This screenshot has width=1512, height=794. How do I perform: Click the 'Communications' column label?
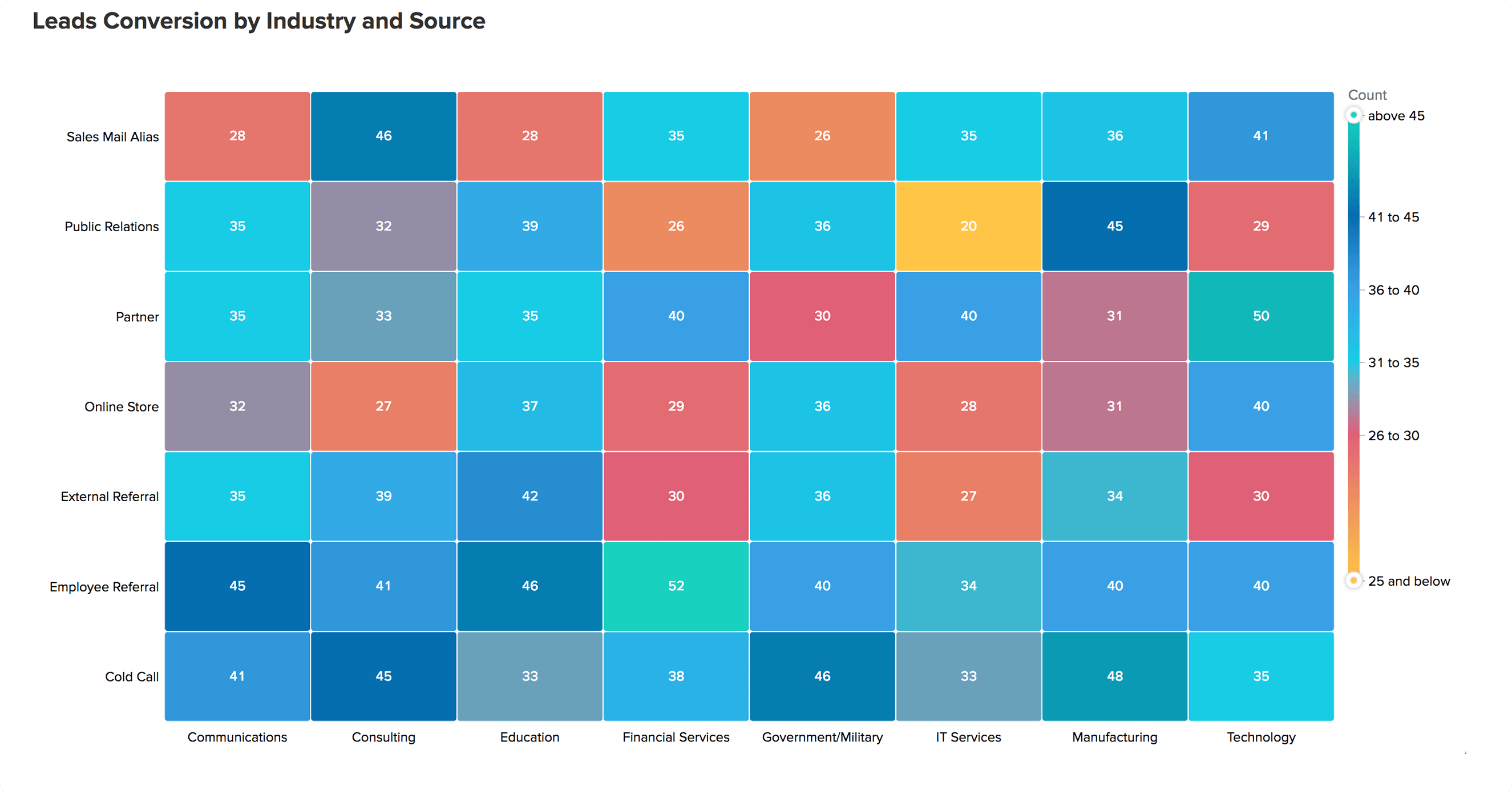click(x=237, y=737)
